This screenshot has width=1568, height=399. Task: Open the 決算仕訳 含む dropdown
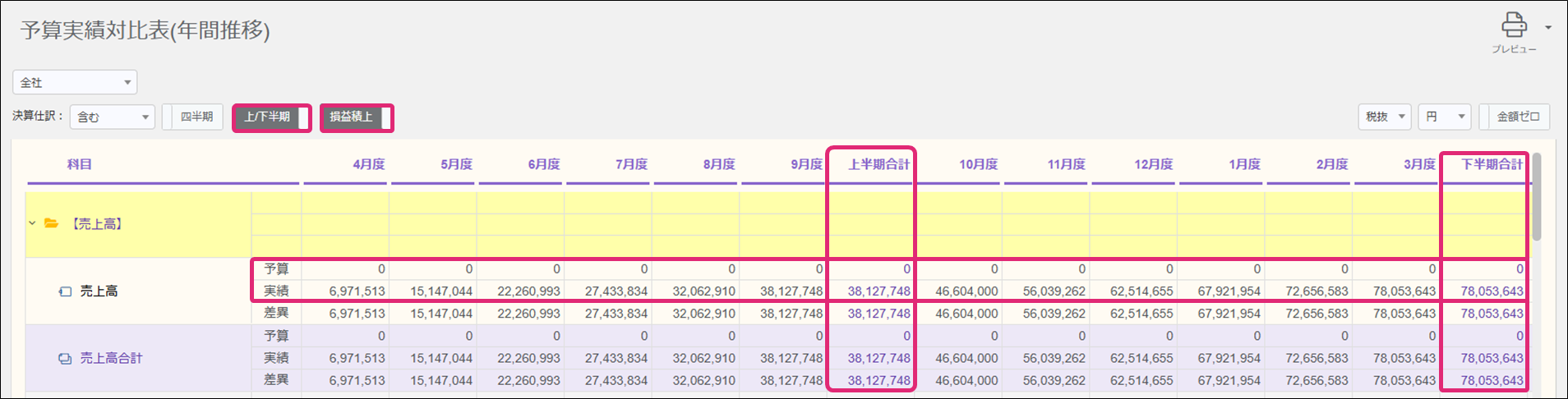[112, 117]
